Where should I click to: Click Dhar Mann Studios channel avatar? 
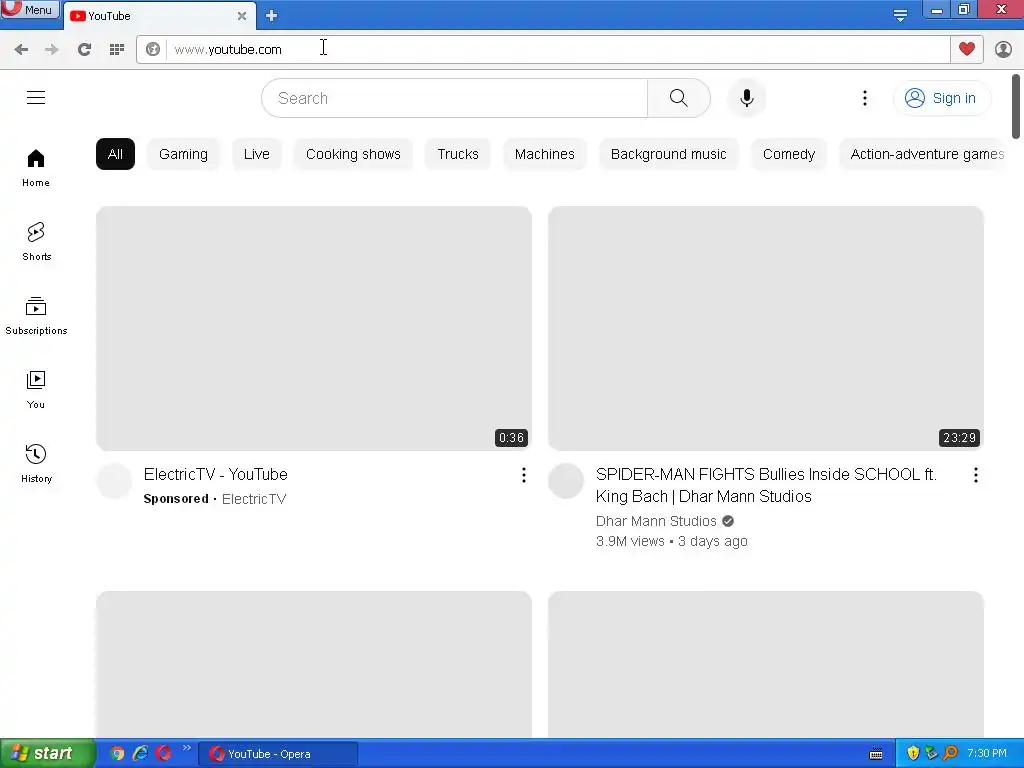click(566, 481)
